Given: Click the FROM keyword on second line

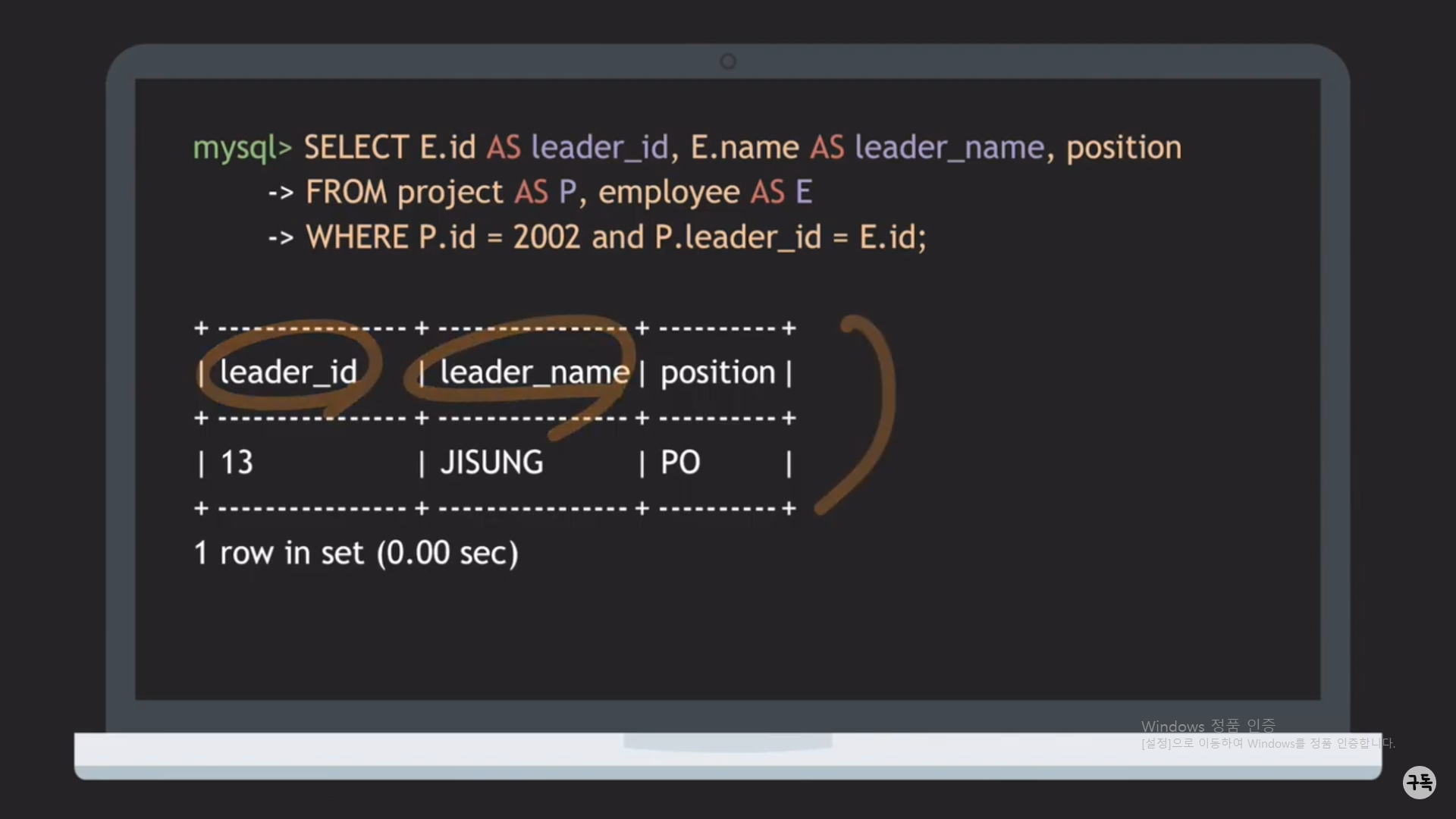Looking at the screenshot, I should point(347,192).
